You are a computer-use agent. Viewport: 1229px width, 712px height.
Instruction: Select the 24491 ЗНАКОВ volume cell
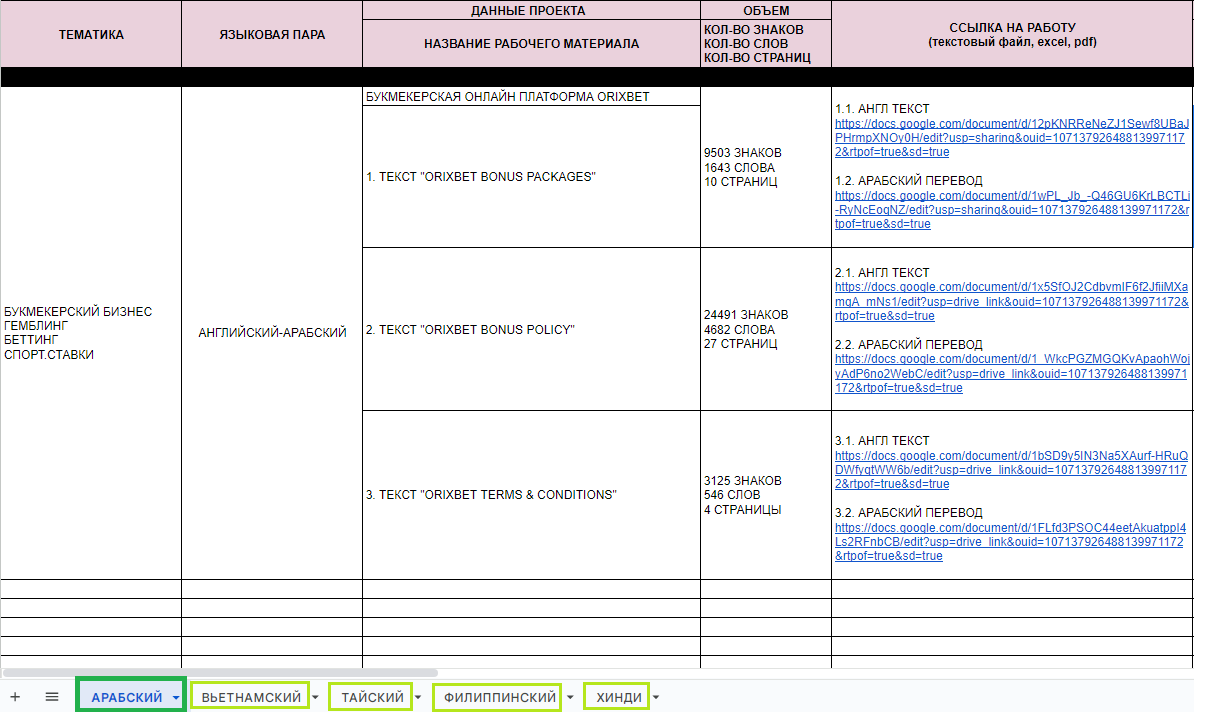[x=766, y=329]
